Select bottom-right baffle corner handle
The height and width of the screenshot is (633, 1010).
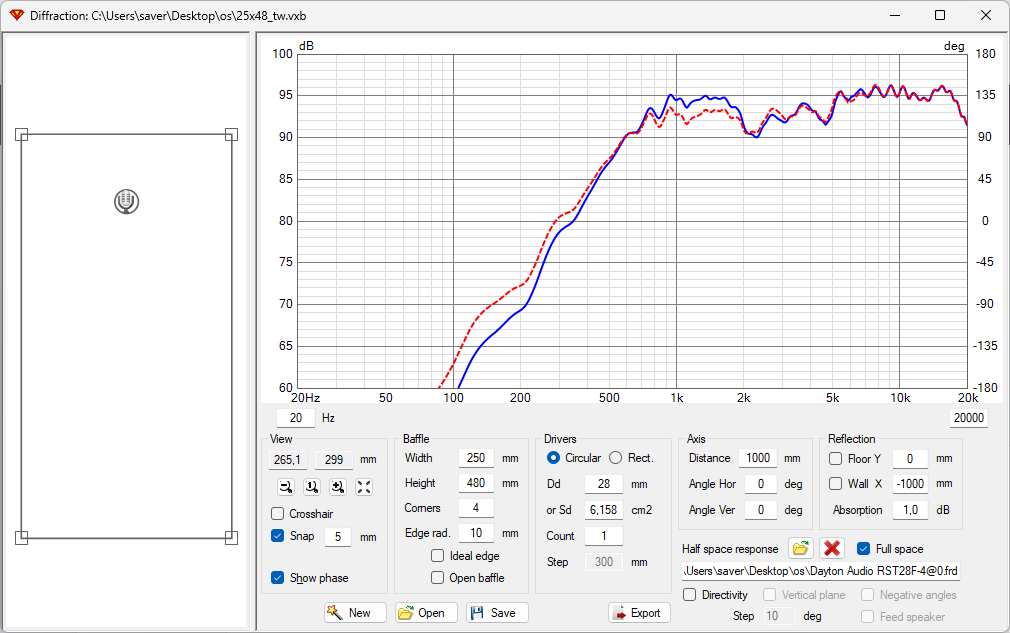tap(231, 538)
